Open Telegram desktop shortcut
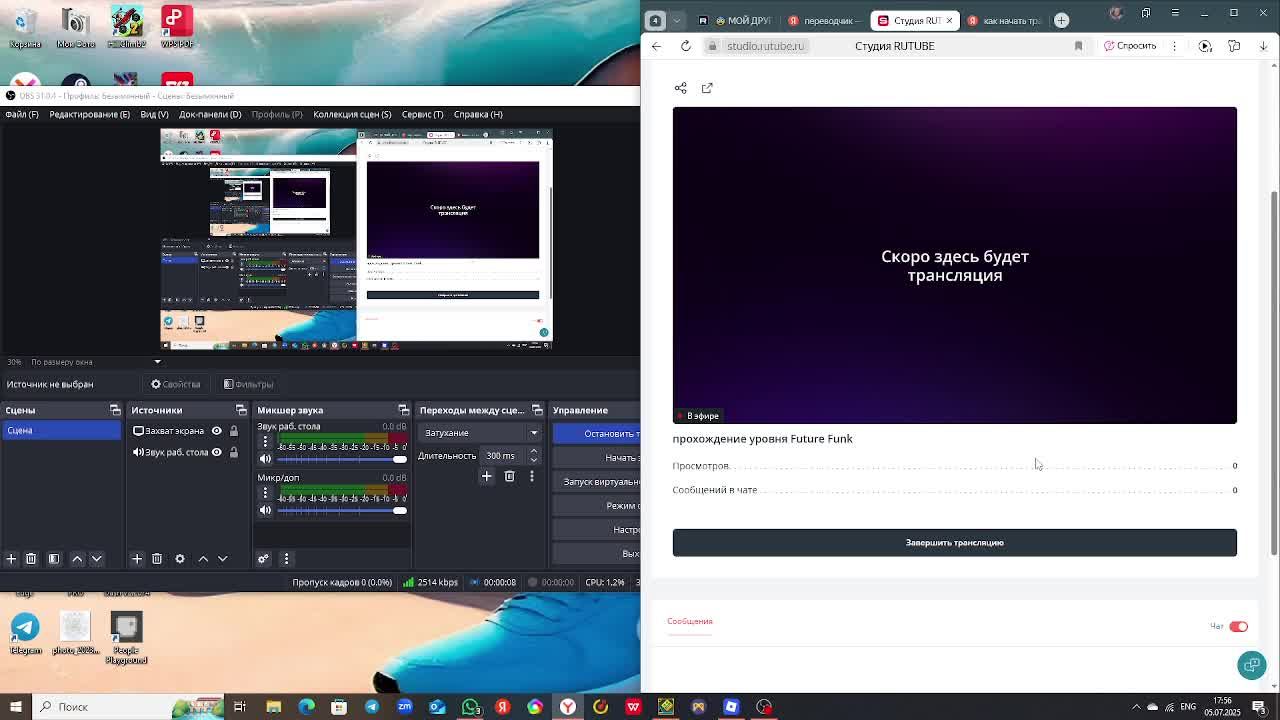This screenshot has height=720, width=1280. point(26,633)
